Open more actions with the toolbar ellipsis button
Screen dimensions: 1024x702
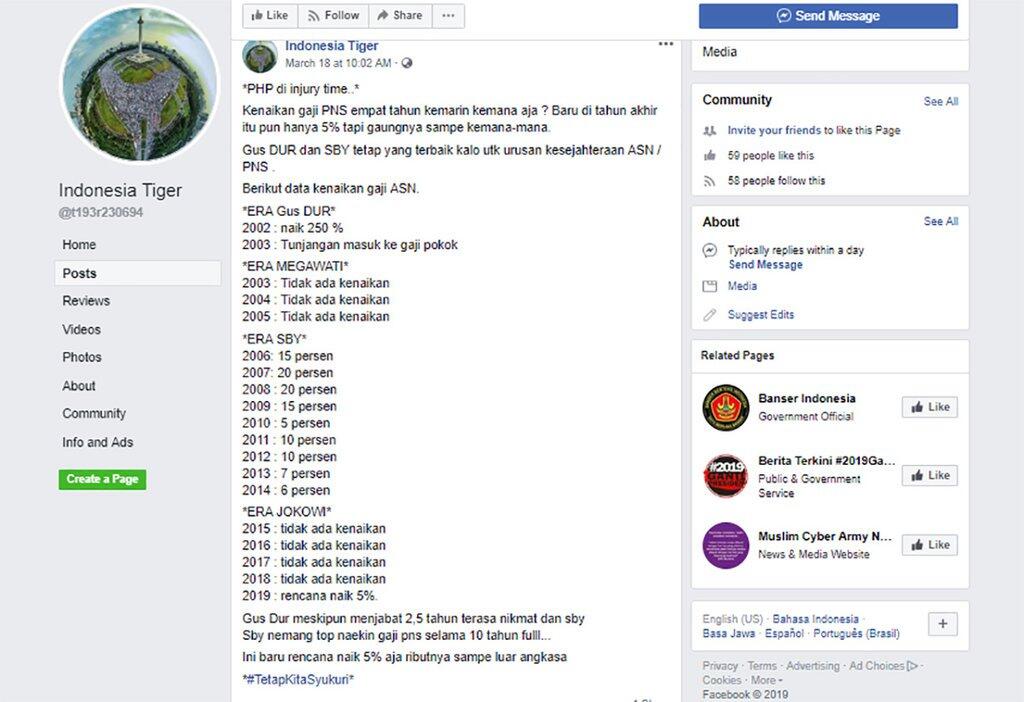[448, 15]
